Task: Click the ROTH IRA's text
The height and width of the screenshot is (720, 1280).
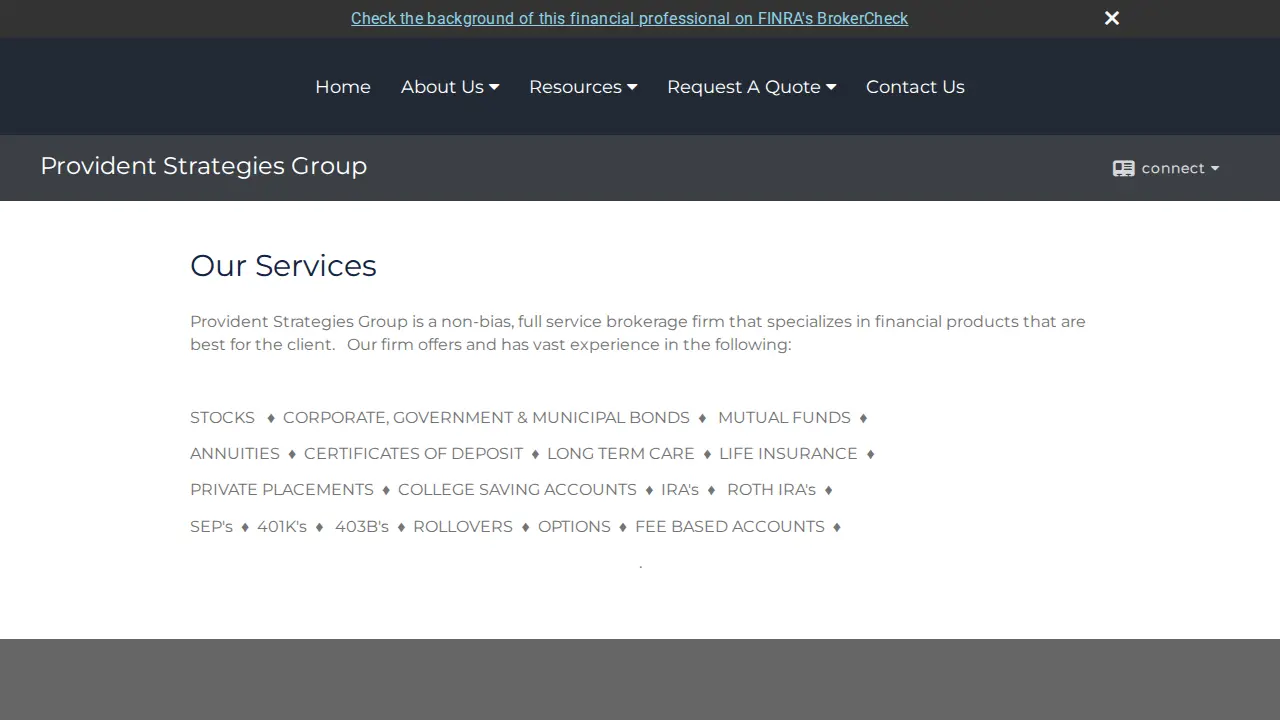Action: 771,489
